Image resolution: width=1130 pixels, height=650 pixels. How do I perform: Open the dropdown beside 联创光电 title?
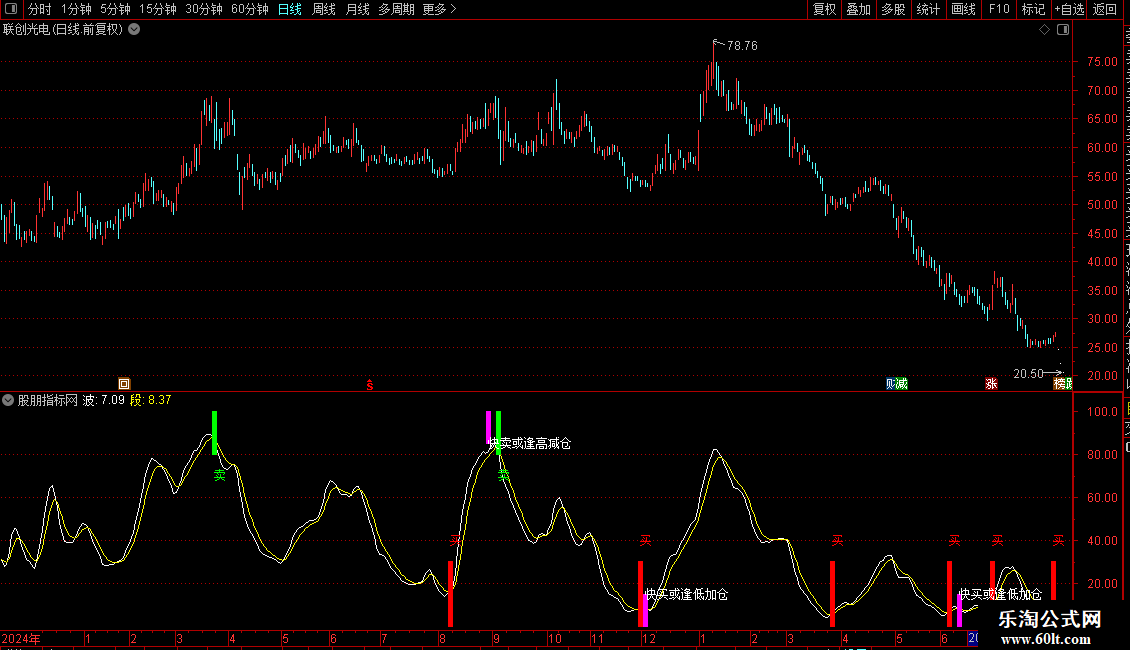click(x=134, y=30)
